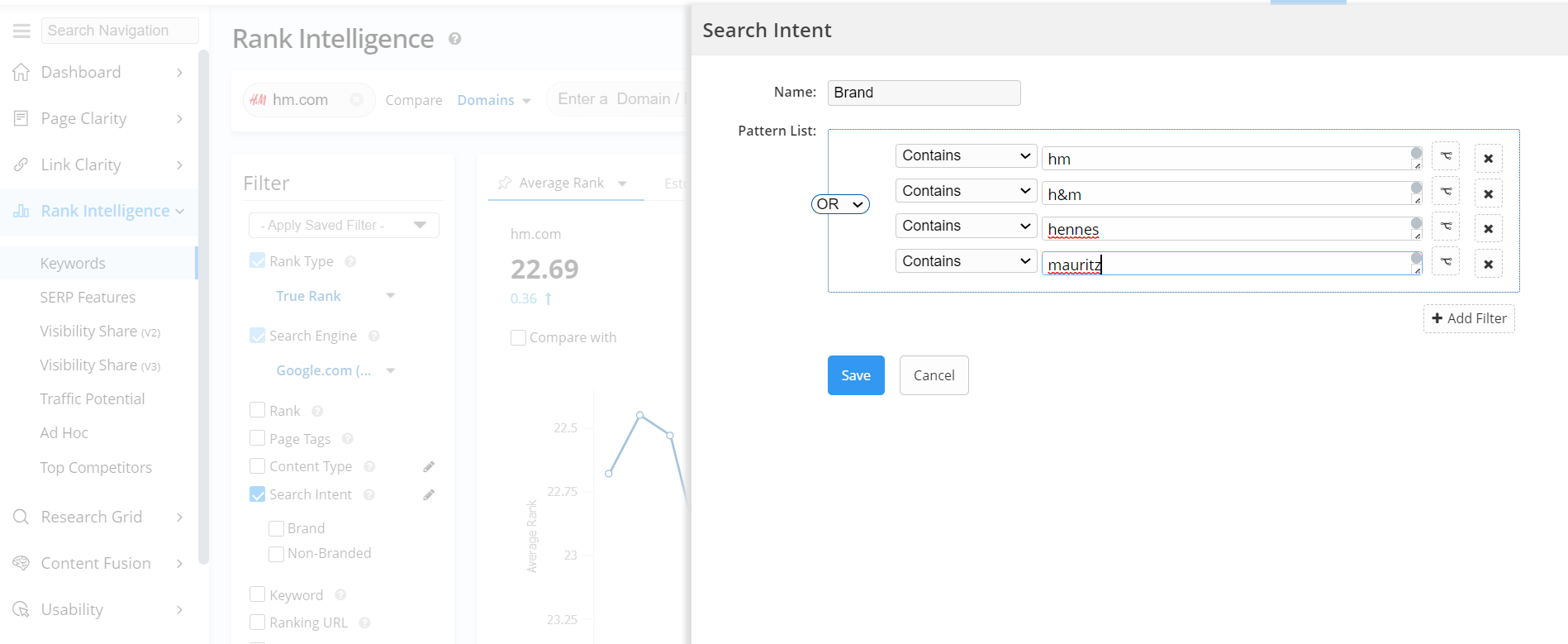Click the Add Filter button
The width and height of the screenshot is (1568, 644).
coord(1468,318)
